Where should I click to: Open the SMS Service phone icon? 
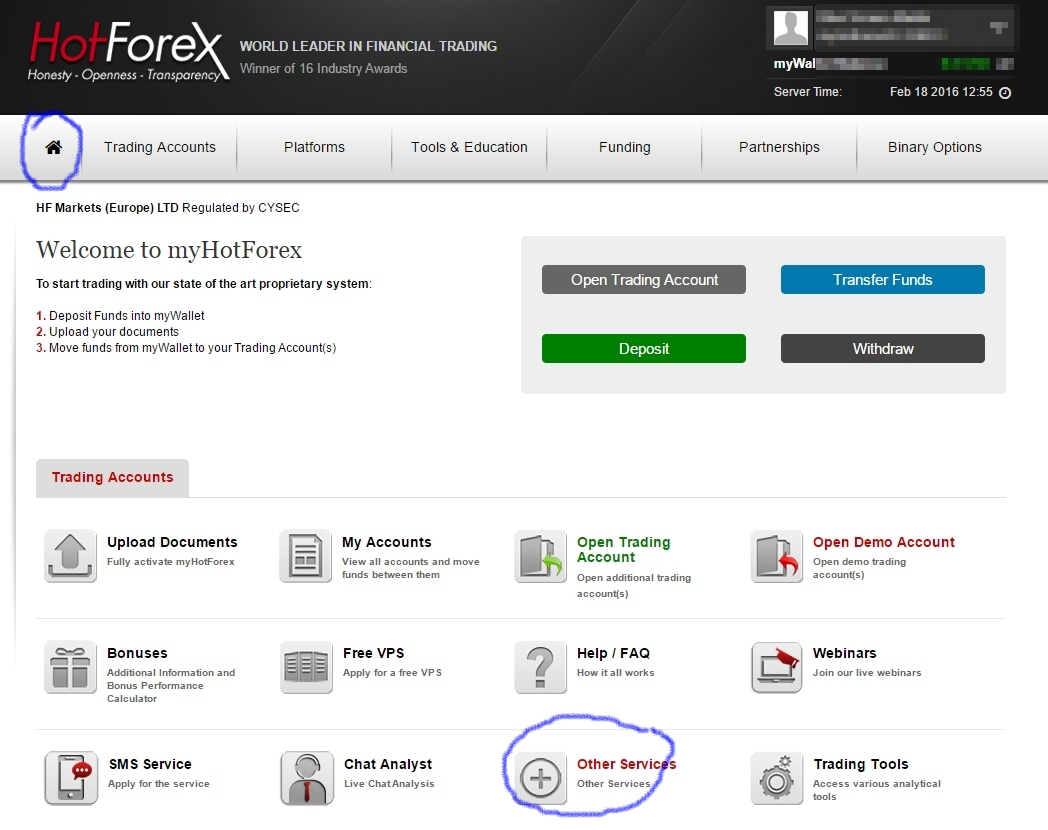coord(71,779)
